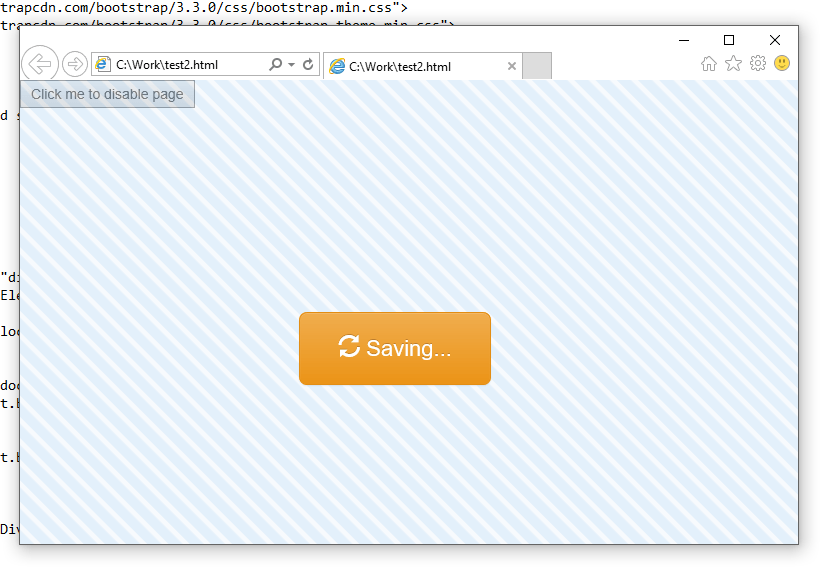Image resolution: width=820 pixels, height=567 pixels.
Task: Click the address bar URL text field
Action: tap(185, 65)
